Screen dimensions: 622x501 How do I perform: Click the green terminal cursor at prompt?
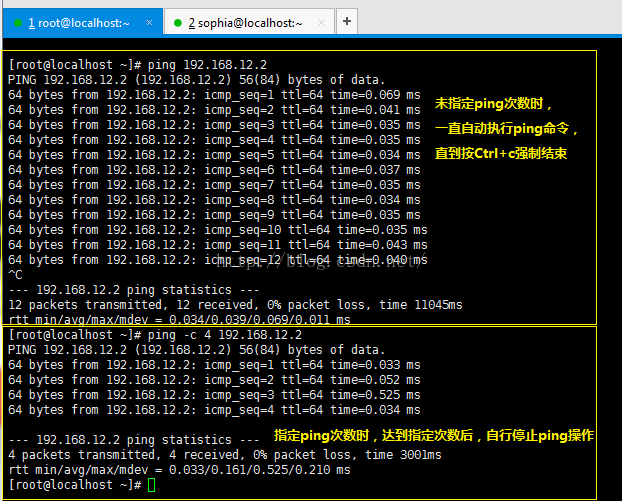[151, 485]
